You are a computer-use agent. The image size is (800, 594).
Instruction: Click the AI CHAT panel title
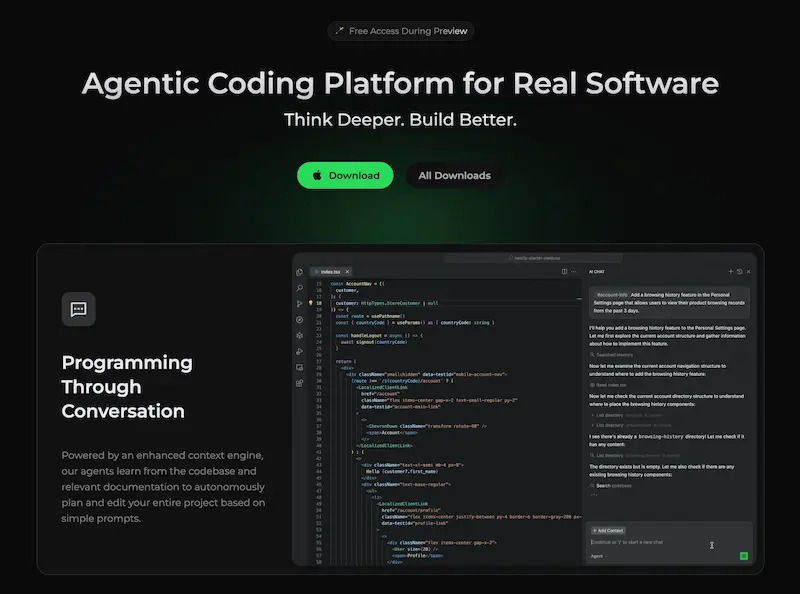click(x=596, y=272)
